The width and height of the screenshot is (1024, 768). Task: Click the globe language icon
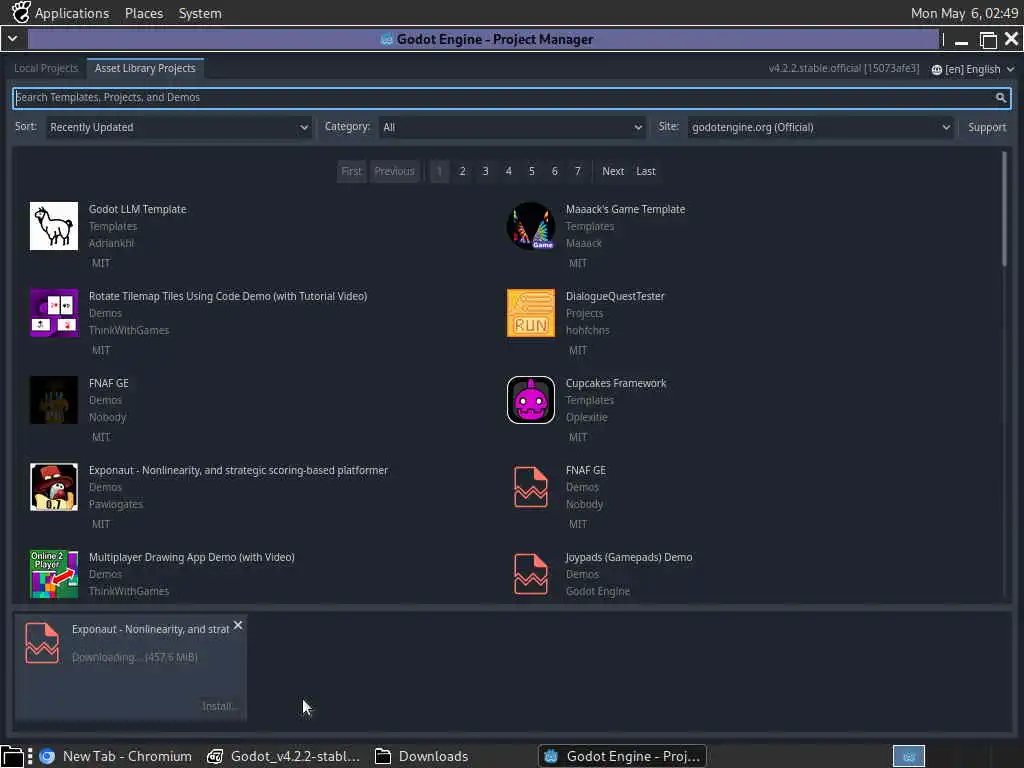click(936, 70)
